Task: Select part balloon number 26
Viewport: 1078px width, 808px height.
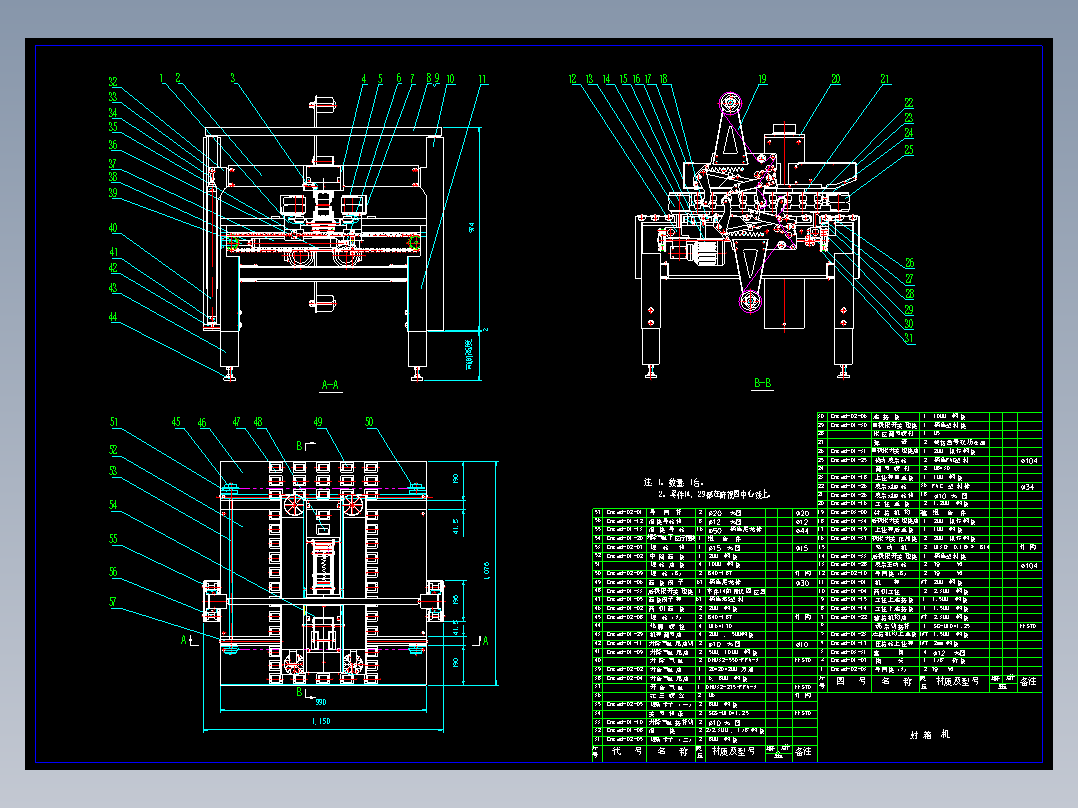Action: [x=910, y=263]
